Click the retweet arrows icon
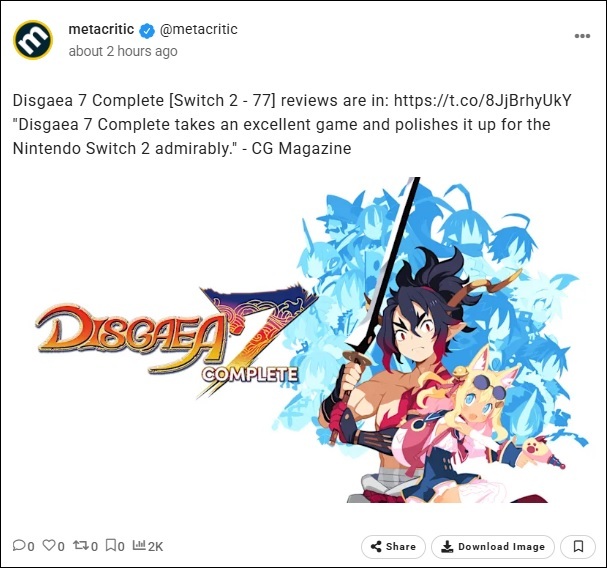This screenshot has height=568, width=607. [x=81, y=545]
